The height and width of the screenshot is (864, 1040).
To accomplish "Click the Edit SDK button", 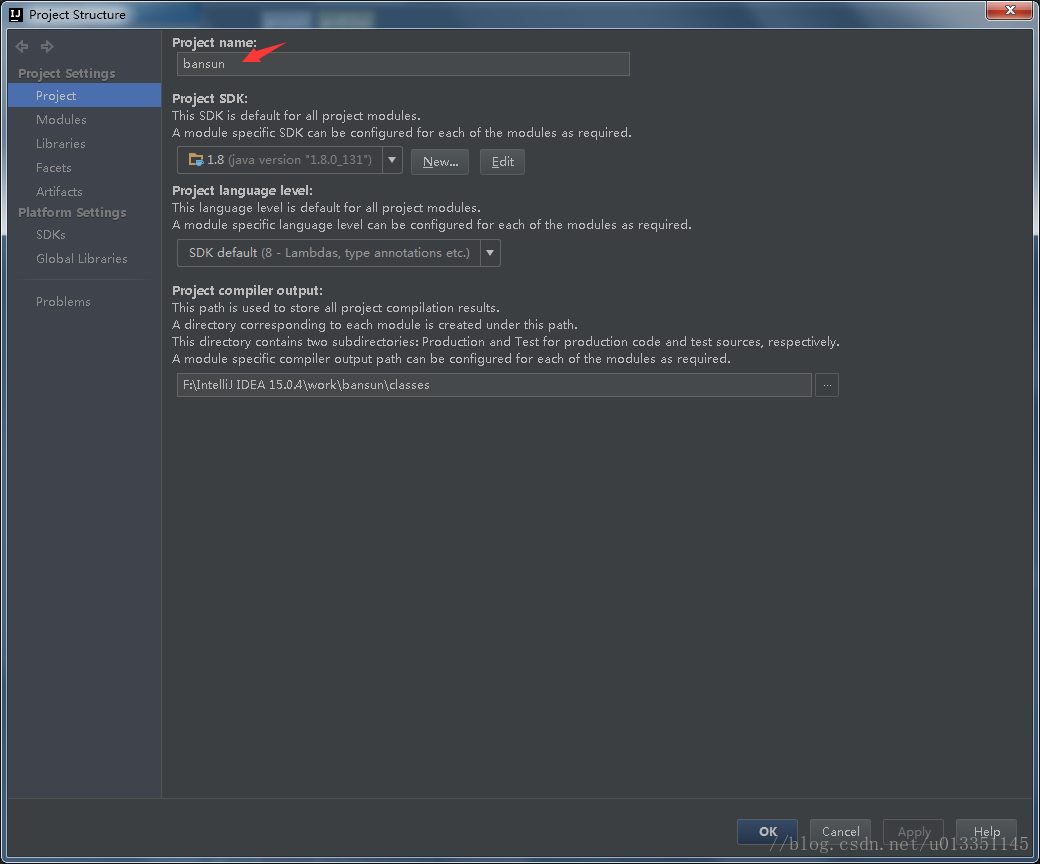I will [502, 162].
